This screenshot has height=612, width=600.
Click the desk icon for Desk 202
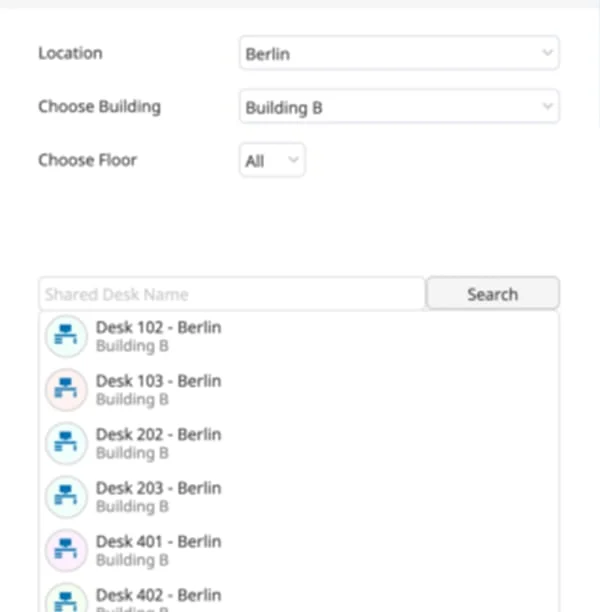(x=66, y=443)
